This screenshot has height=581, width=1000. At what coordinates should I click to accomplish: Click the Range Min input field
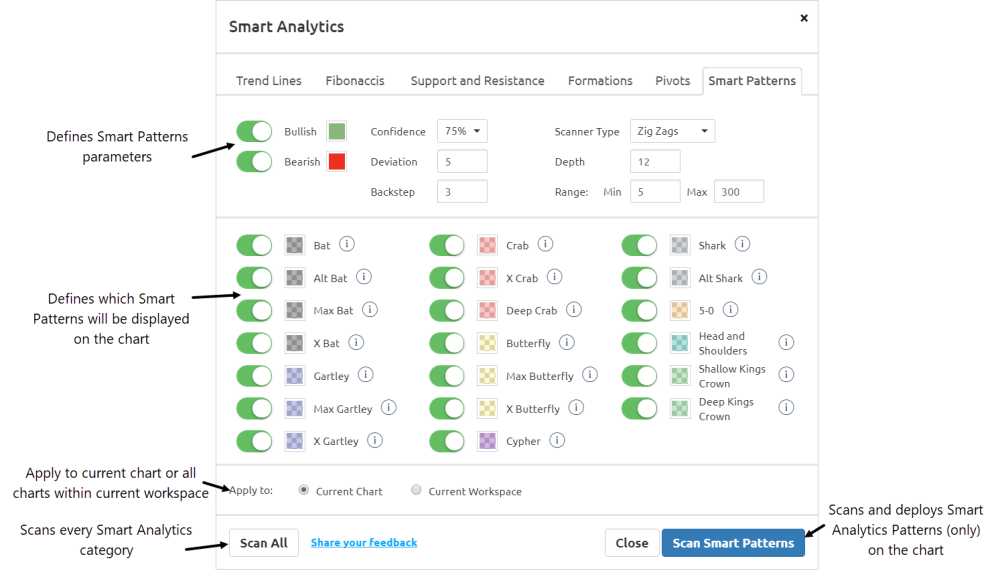[x=655, y=191]
